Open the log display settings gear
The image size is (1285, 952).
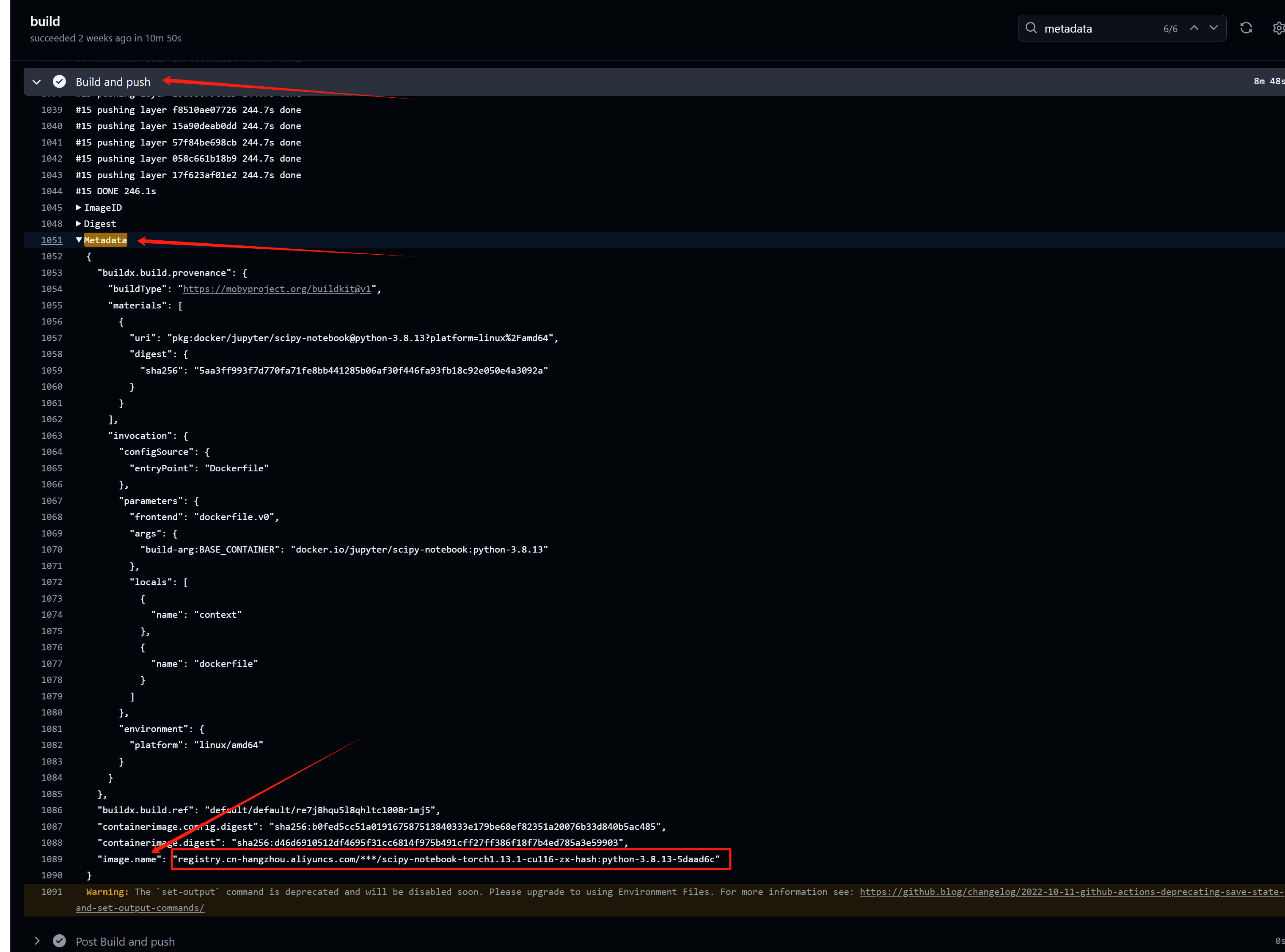pyautogui.click(x=1278, y=27)
